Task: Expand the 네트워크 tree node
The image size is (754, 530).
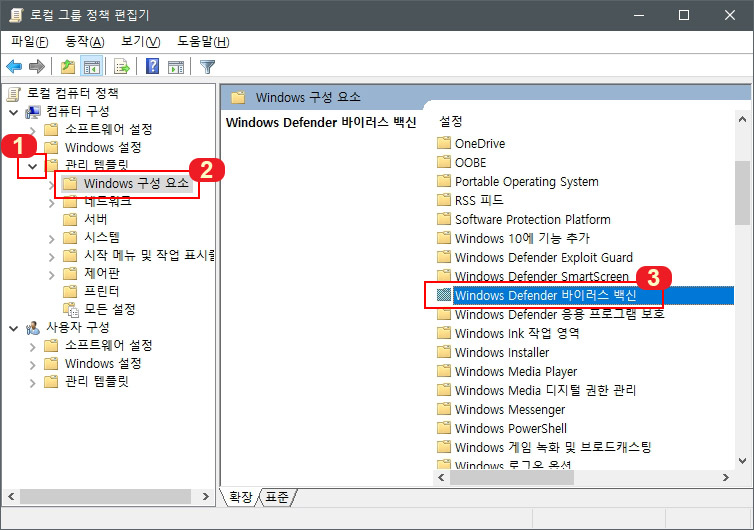Action: [x=51, y=203]
